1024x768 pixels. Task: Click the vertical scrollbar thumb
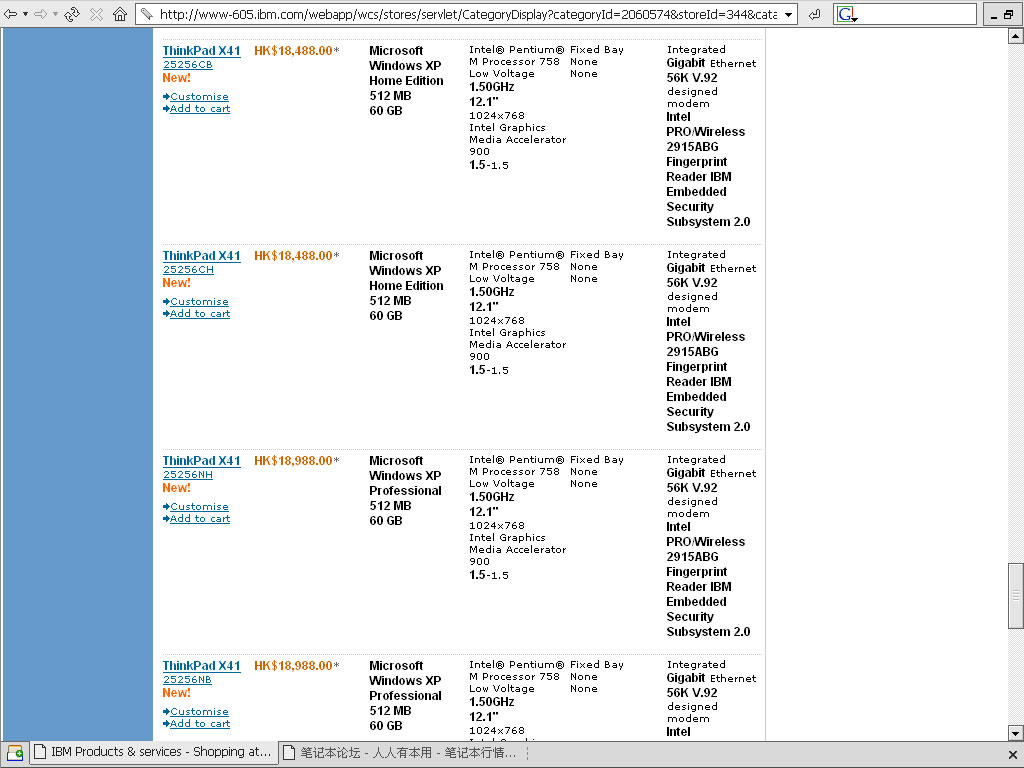[1016, 596]
